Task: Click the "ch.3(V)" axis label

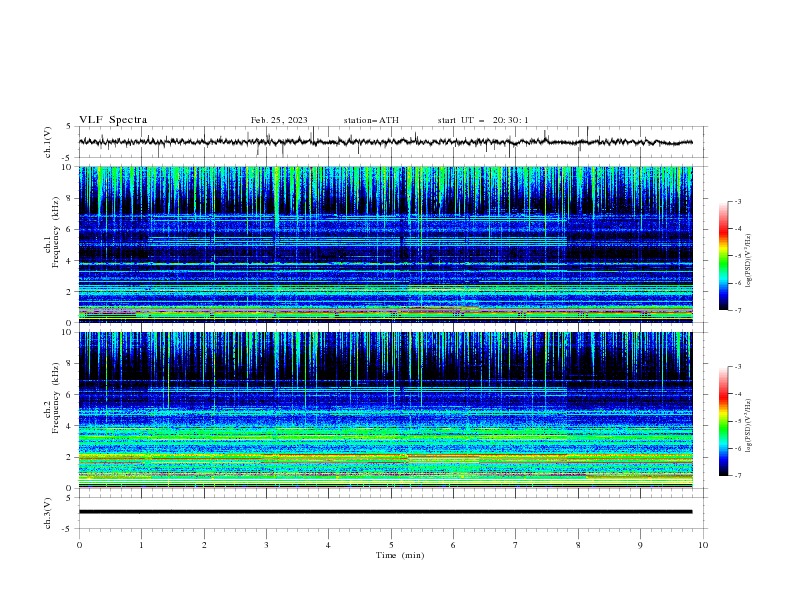Action: point(48,513)
